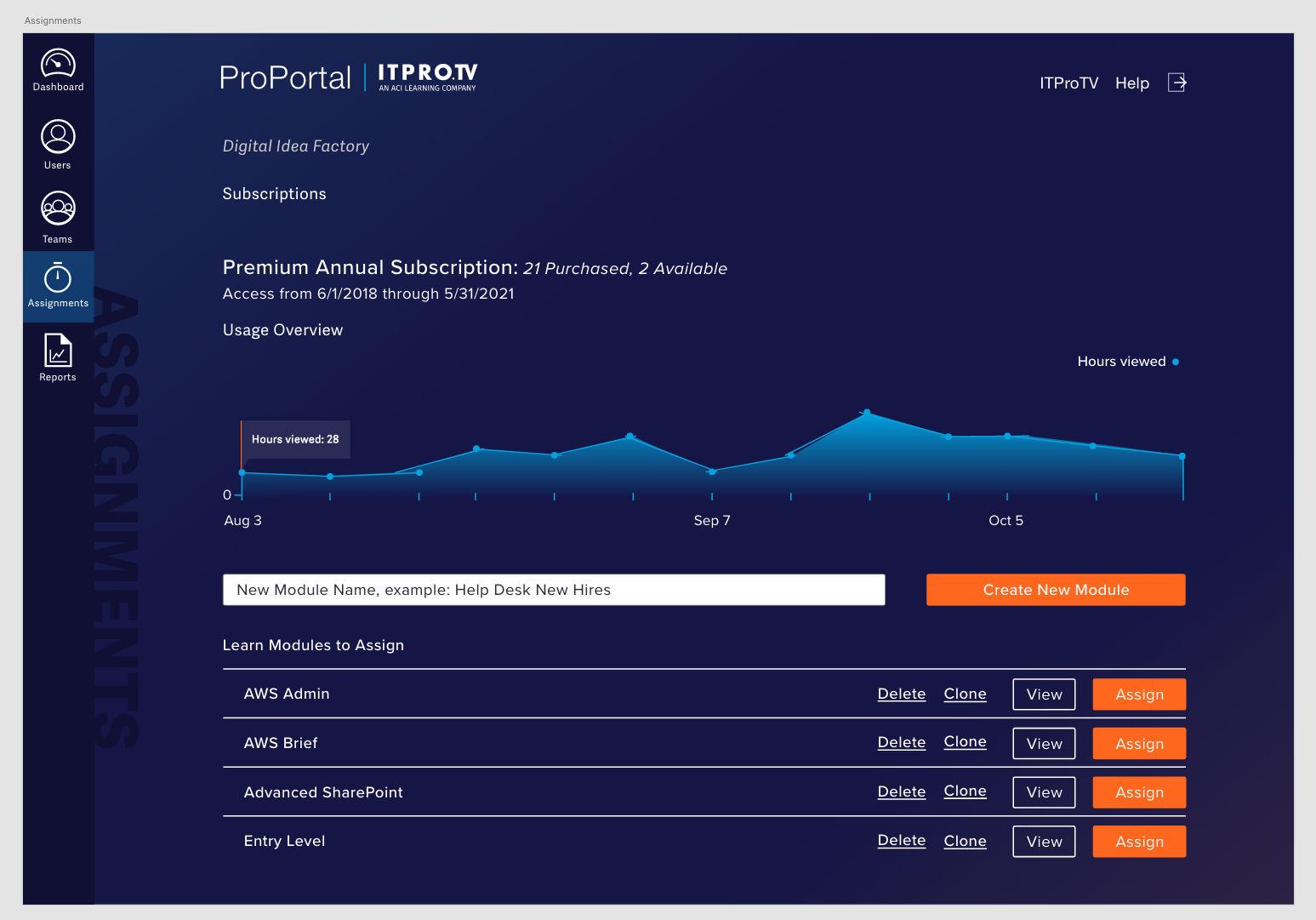
Task: Click the ProPortal logo
Action: tap(285, 77)
